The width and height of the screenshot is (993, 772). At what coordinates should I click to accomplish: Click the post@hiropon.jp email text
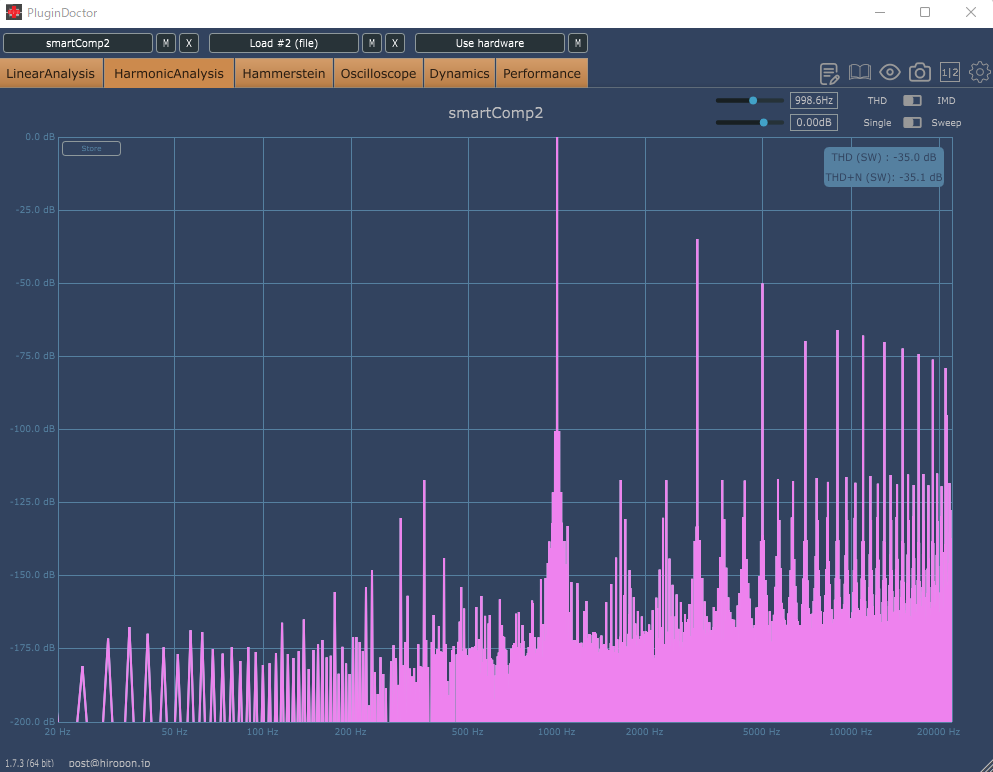tap(110, 763)
